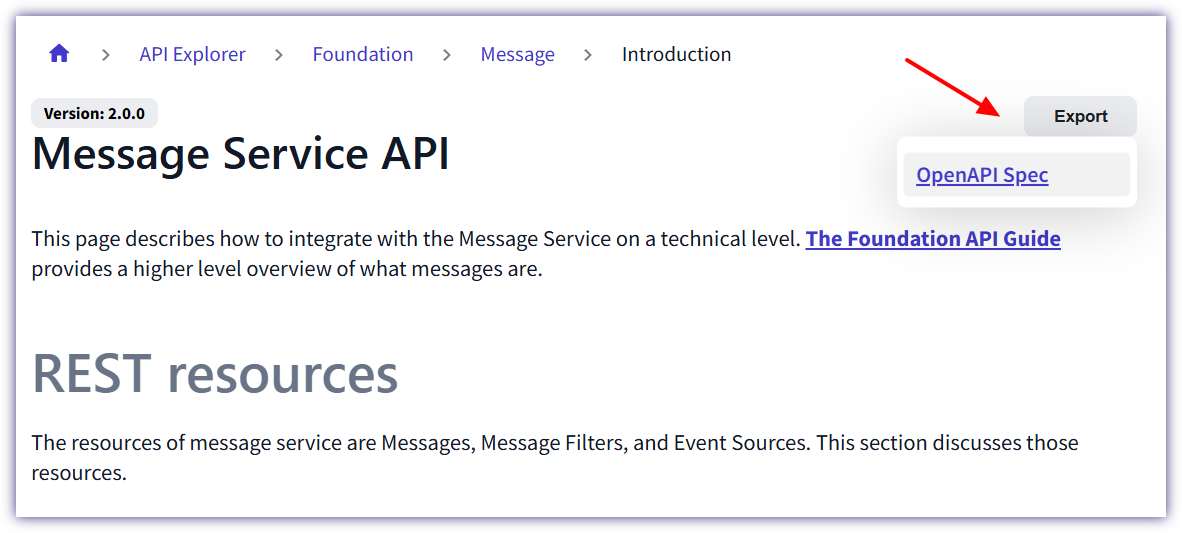Click the Message Service API heading
Screen dimensions: 1182x533
[241, 155]
